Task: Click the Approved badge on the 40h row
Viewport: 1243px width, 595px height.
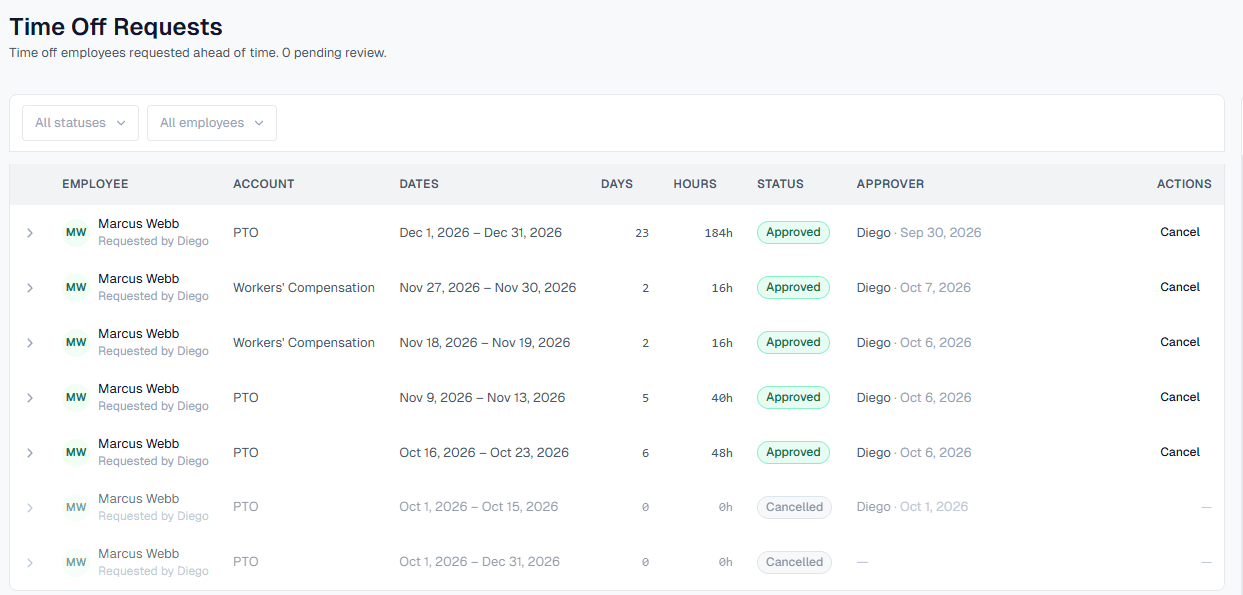Action: tap(793, 397)
